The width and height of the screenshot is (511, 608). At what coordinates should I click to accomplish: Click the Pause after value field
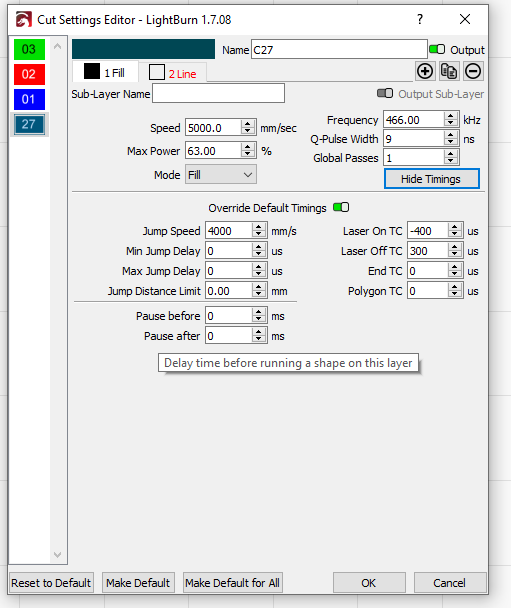pyautogui.click(x=229, y=336)
